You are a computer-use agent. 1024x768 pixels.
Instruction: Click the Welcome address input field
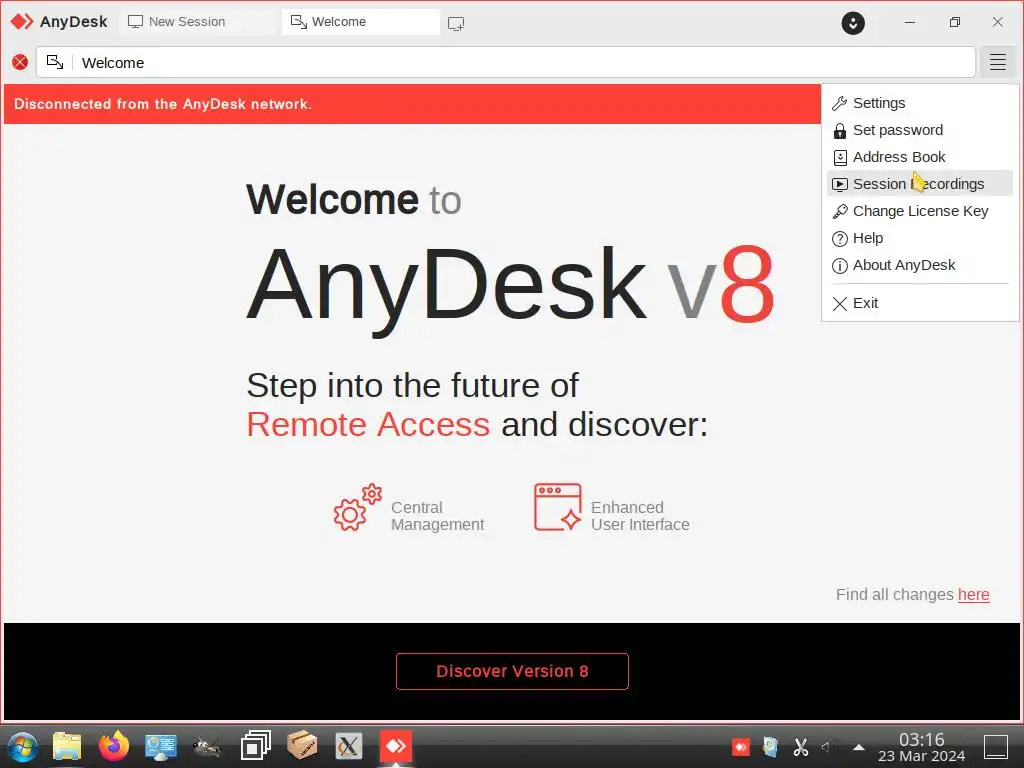pyautogui.click(x=505, y=63)
